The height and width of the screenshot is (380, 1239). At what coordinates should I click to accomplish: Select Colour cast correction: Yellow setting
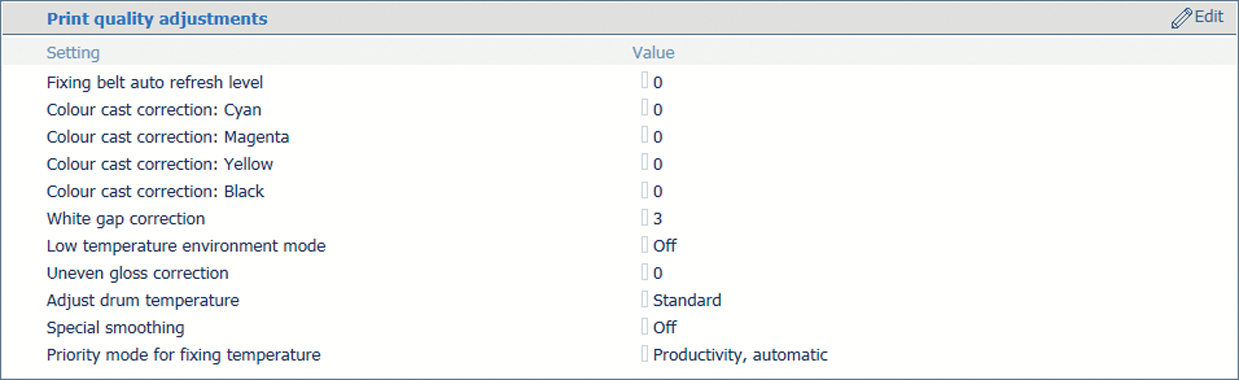pyautogui.click(x=160, y=163)
